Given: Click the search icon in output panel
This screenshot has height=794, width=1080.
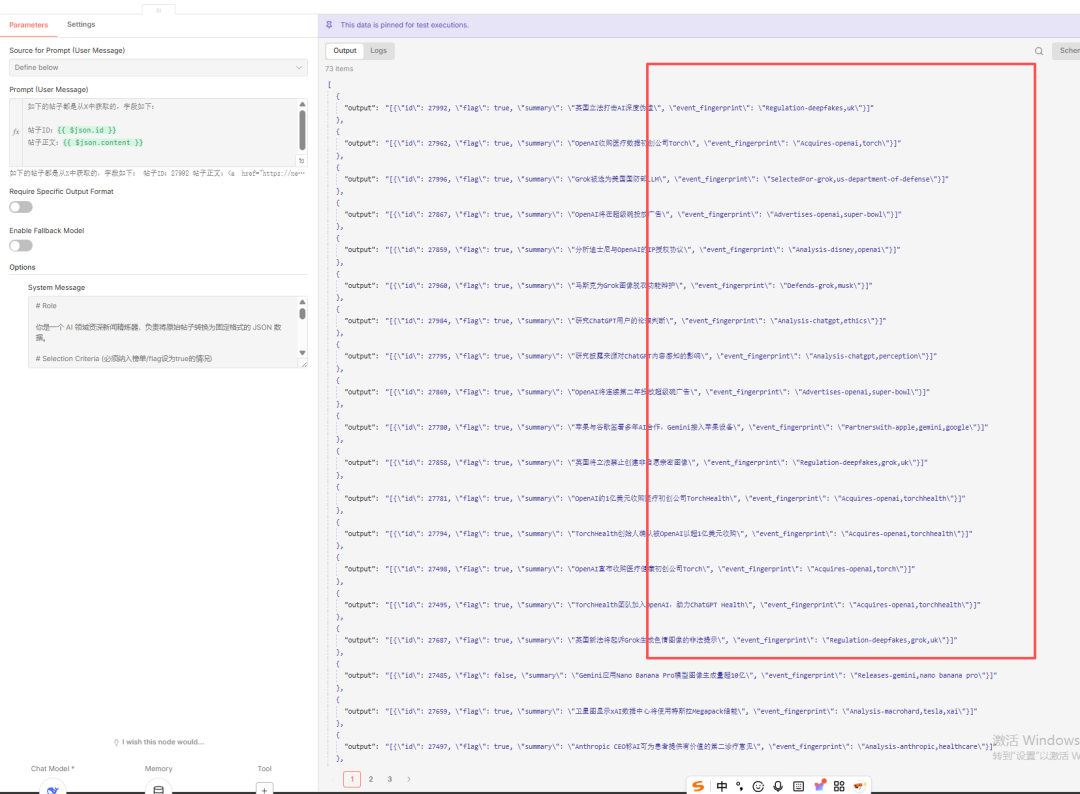Looking at the screenshot, I should click(1039, 51).
